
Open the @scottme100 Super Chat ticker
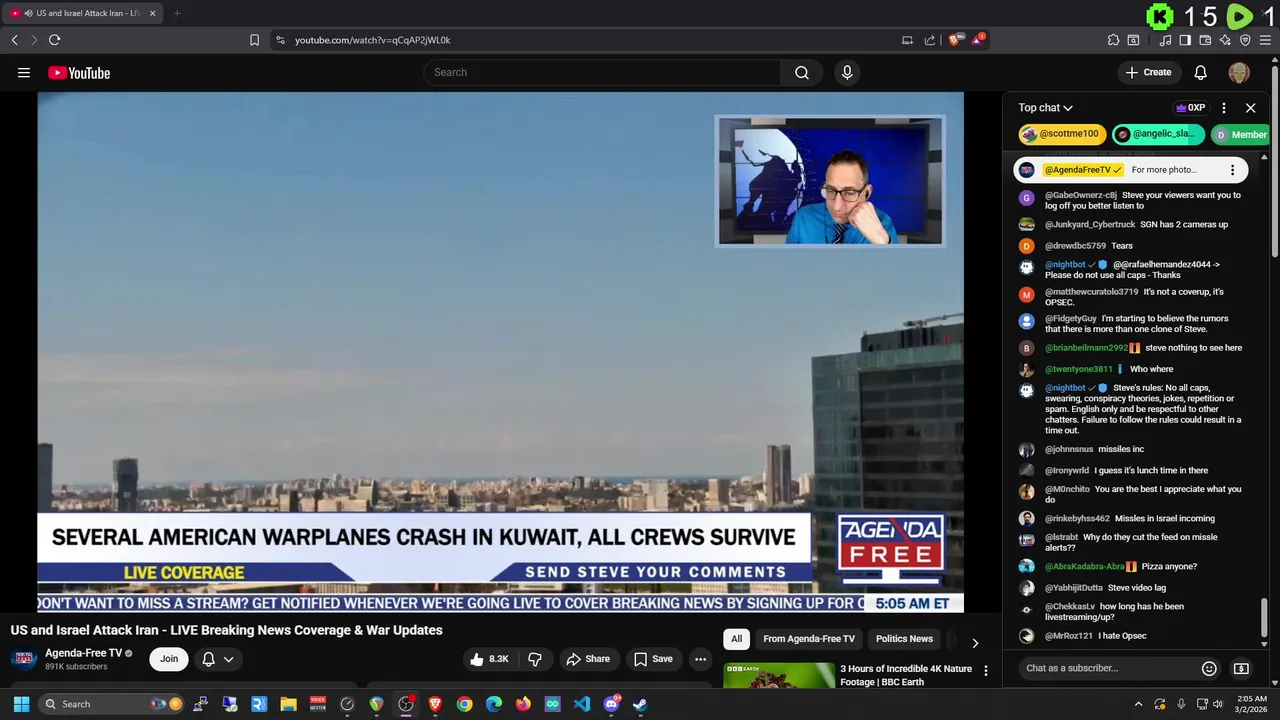click(1061, 134)
